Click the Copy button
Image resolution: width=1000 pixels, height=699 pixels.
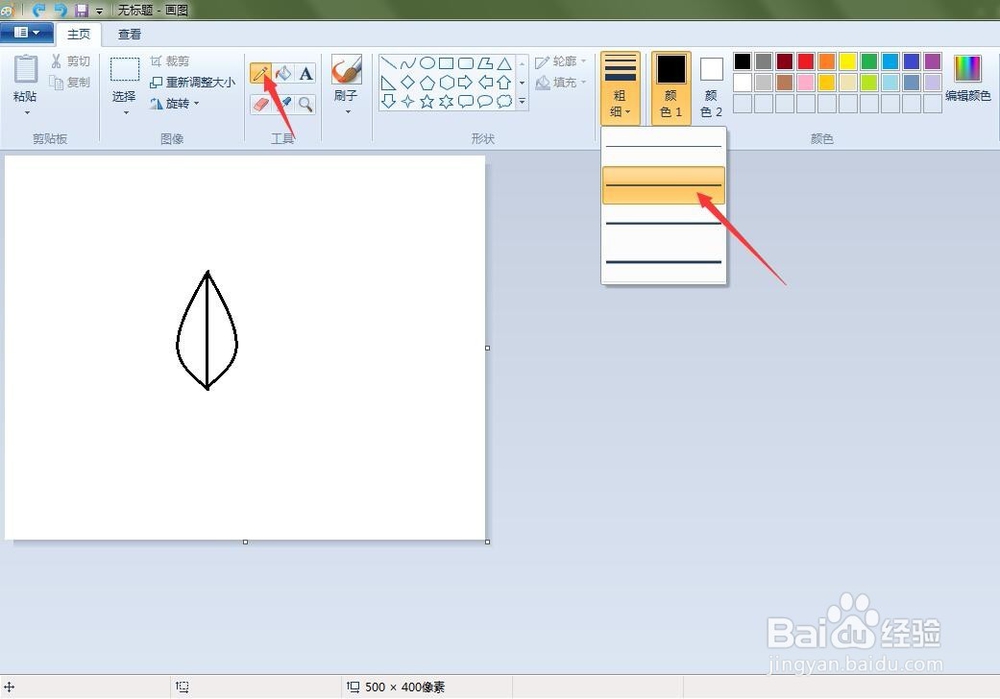(70, 82)
